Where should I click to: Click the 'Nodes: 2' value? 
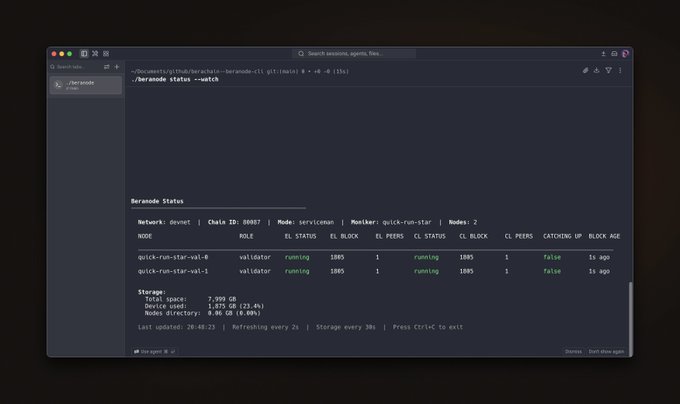463,222
